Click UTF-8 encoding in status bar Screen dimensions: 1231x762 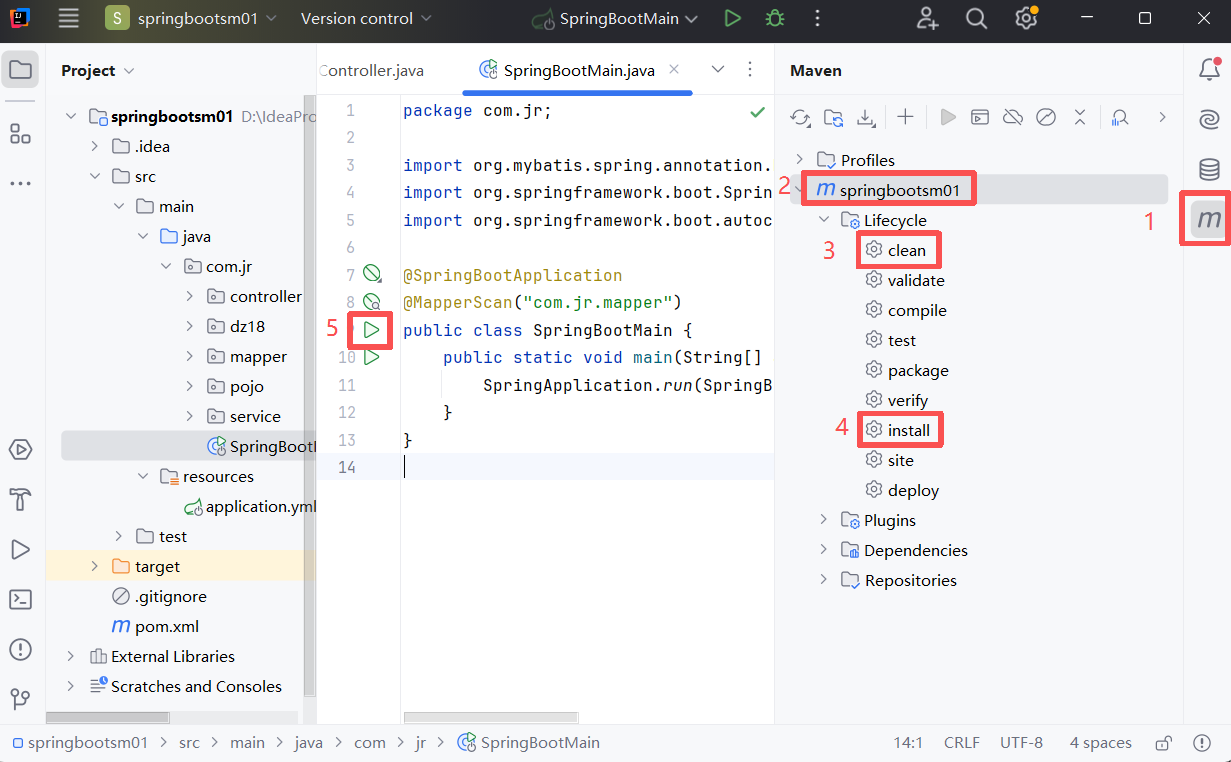click(1021, 743)
